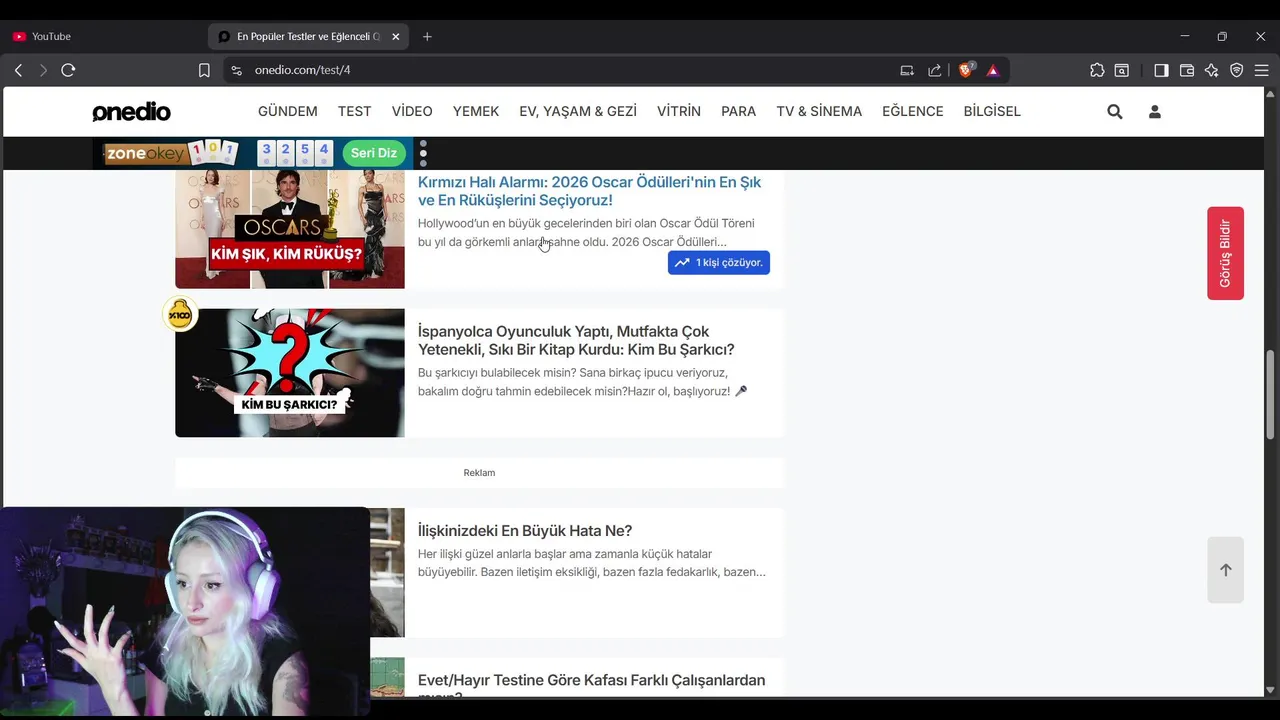Open a new browser tab
Screen dimensions: 1280x720
click(x=427, y=36)
